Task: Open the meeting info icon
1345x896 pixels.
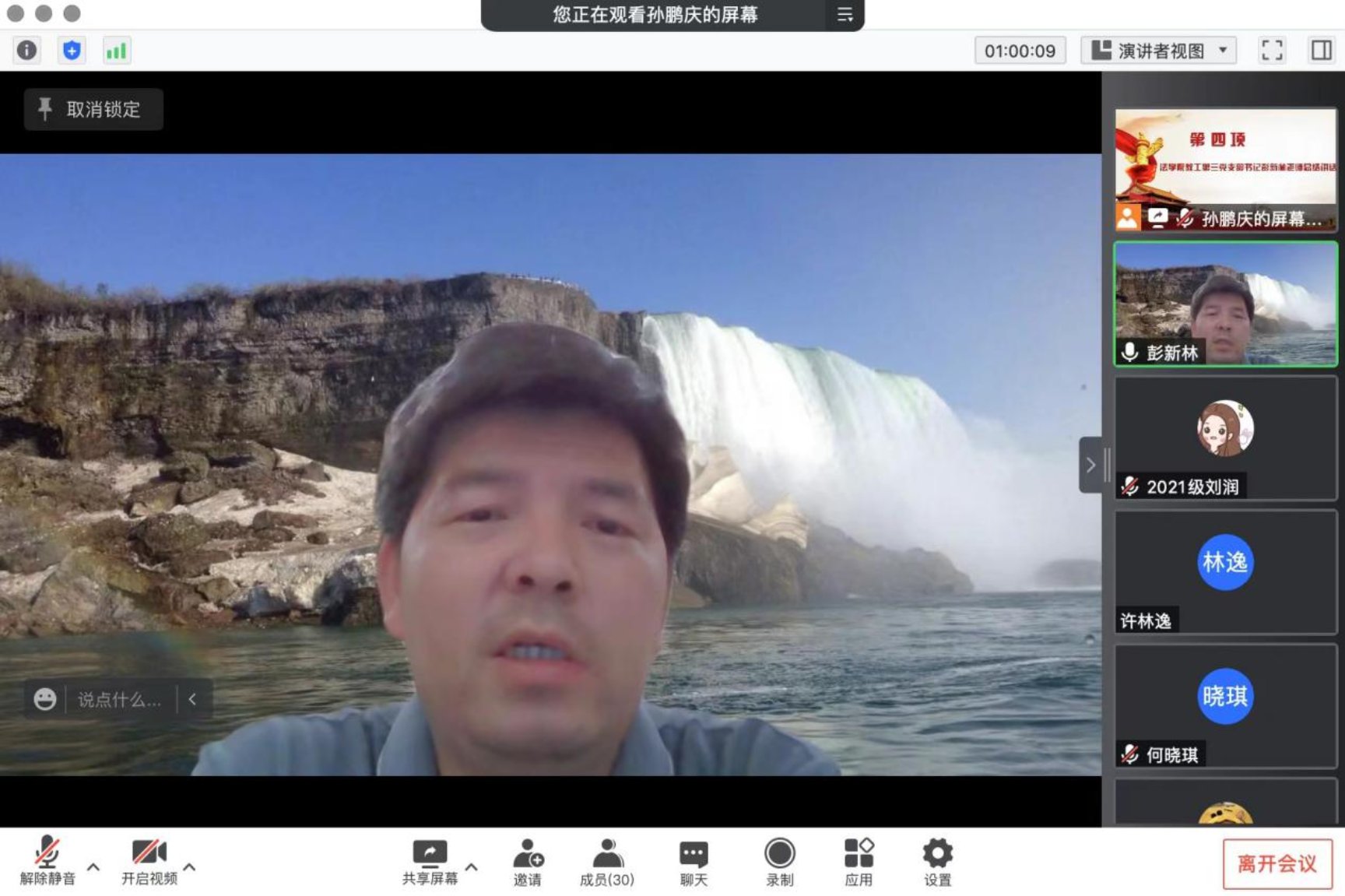Action: [x=26, y=51]
